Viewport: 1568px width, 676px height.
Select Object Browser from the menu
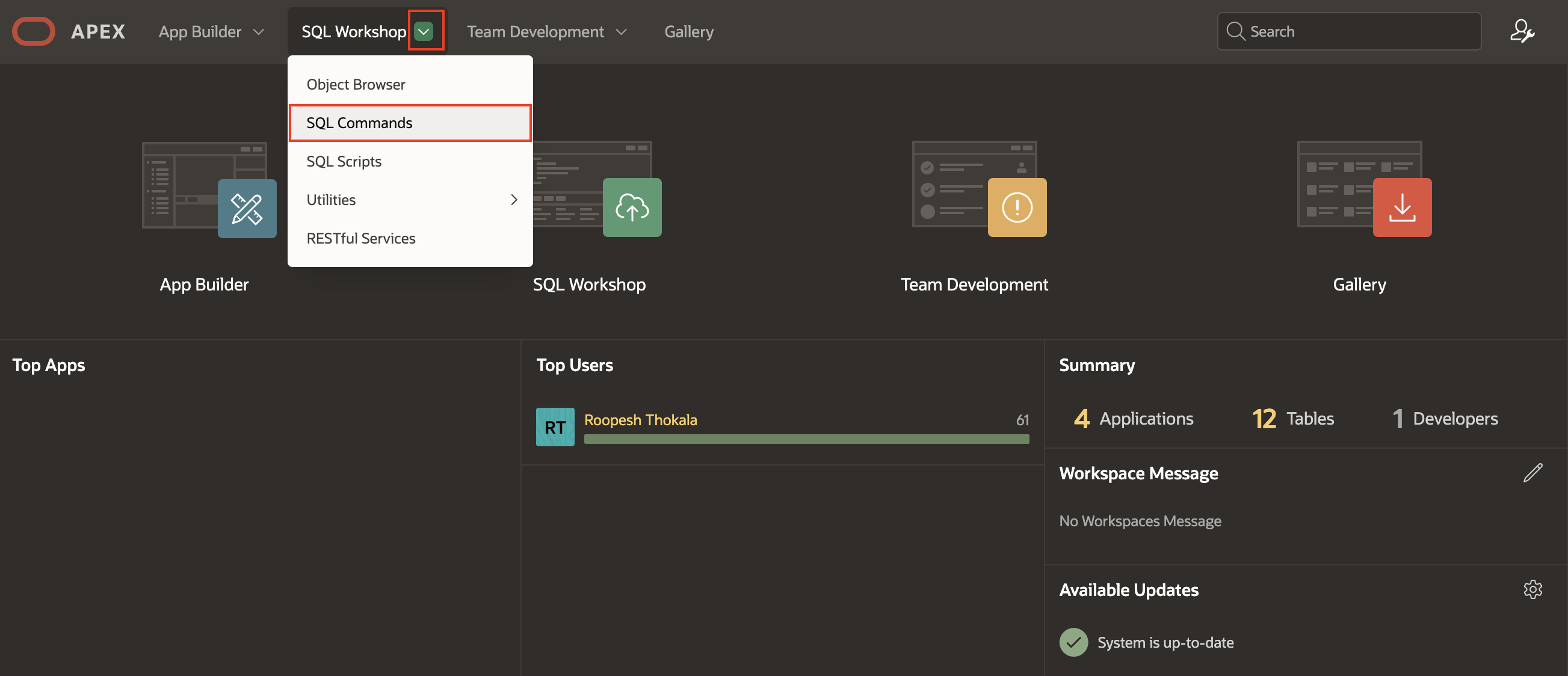(x=410, y=85)
